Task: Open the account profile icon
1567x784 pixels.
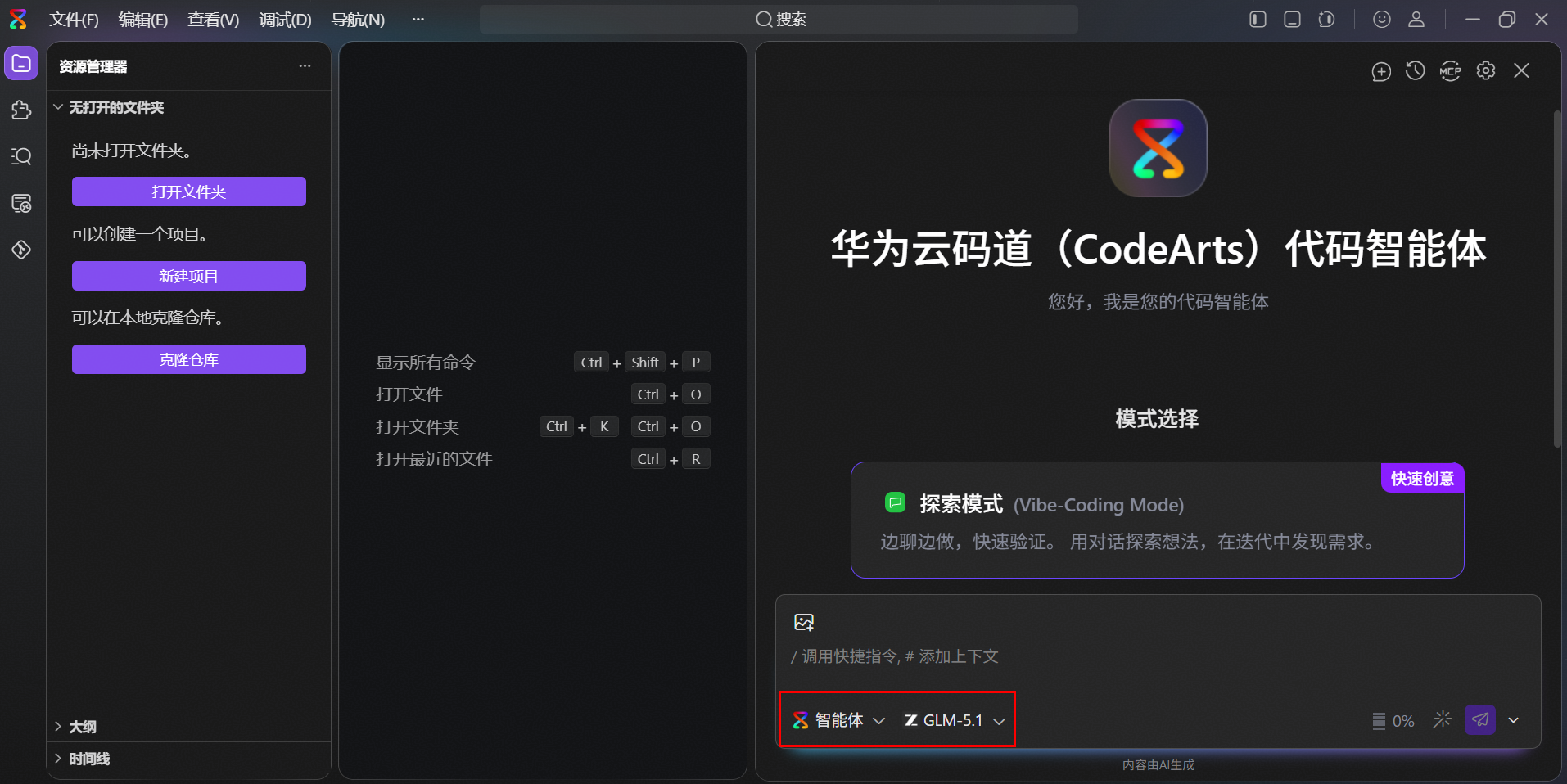Action: coord(1416,19)
